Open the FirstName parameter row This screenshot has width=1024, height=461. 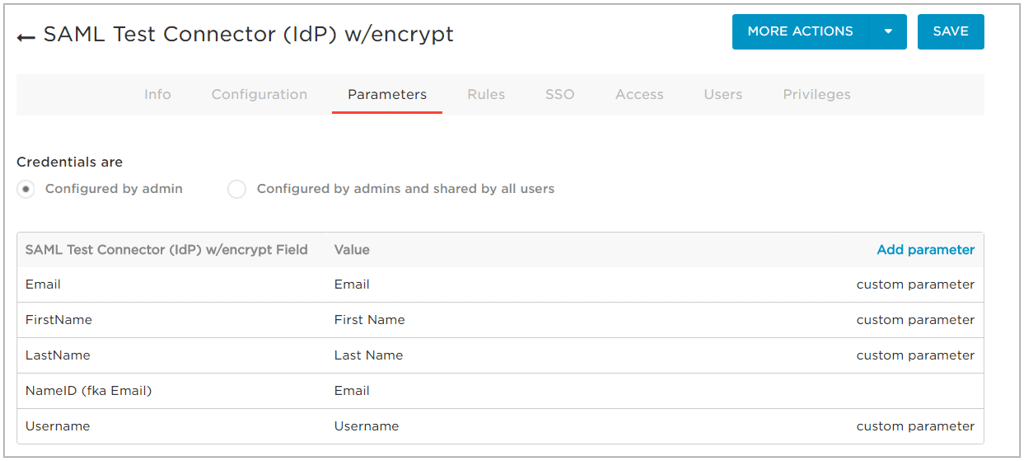click(58, 320)
